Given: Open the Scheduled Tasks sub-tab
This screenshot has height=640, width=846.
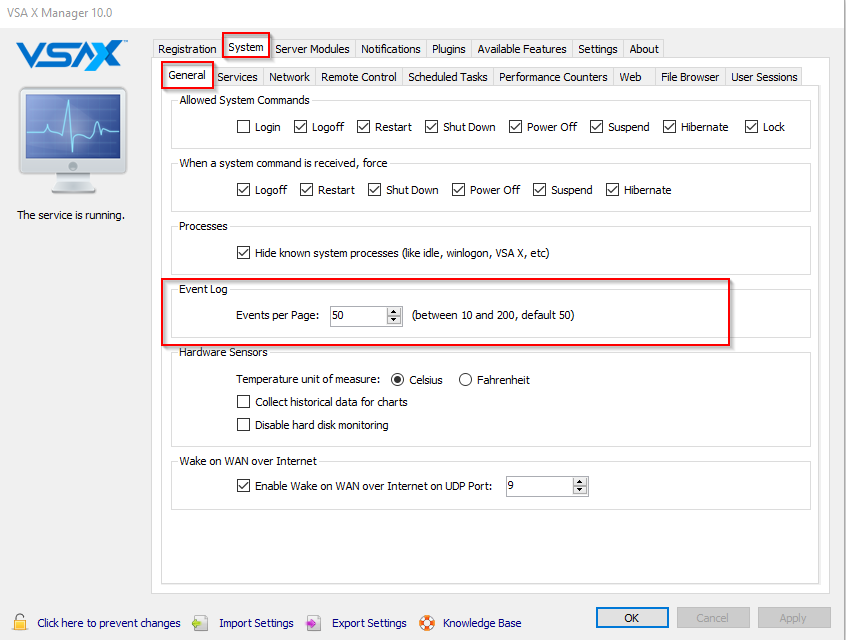Looking at the screenshot, I should (x=448, y=77).
